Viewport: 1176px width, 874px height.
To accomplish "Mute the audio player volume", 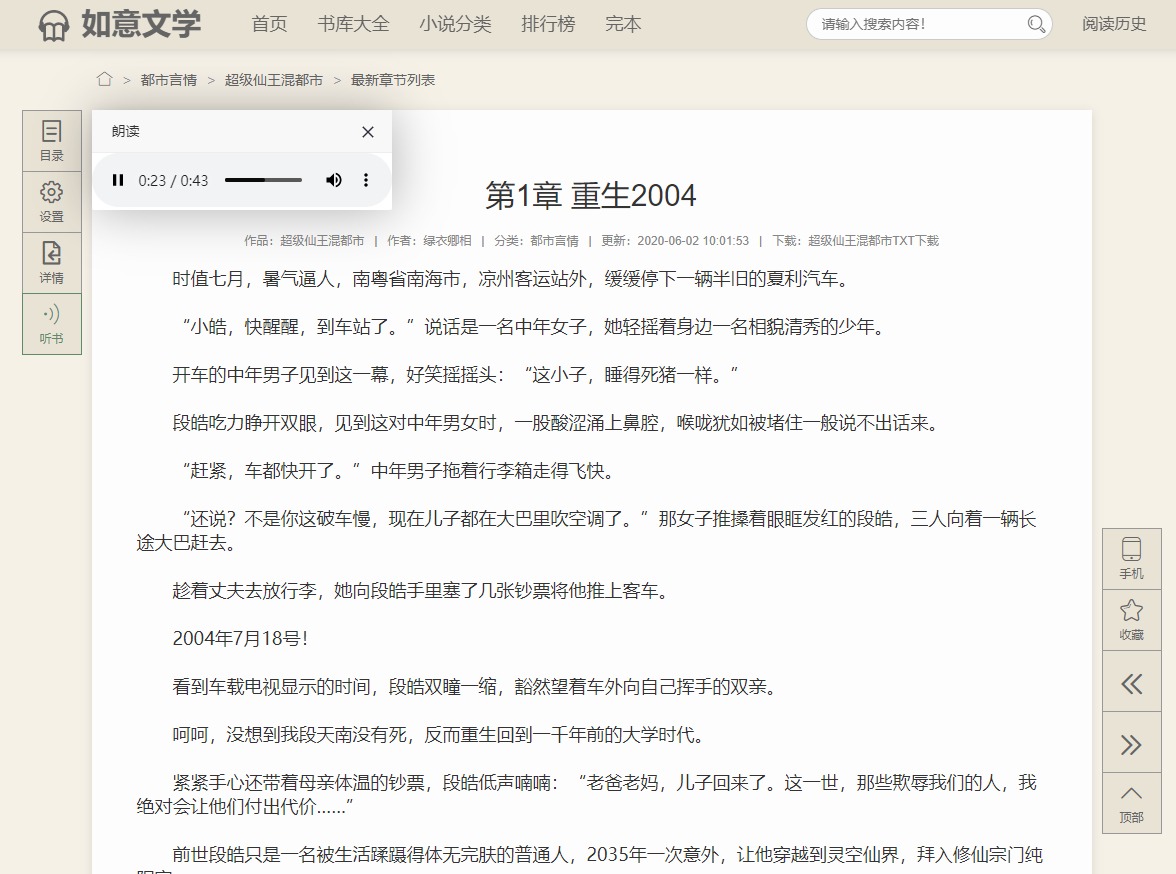I will click(x=334, y=180).
